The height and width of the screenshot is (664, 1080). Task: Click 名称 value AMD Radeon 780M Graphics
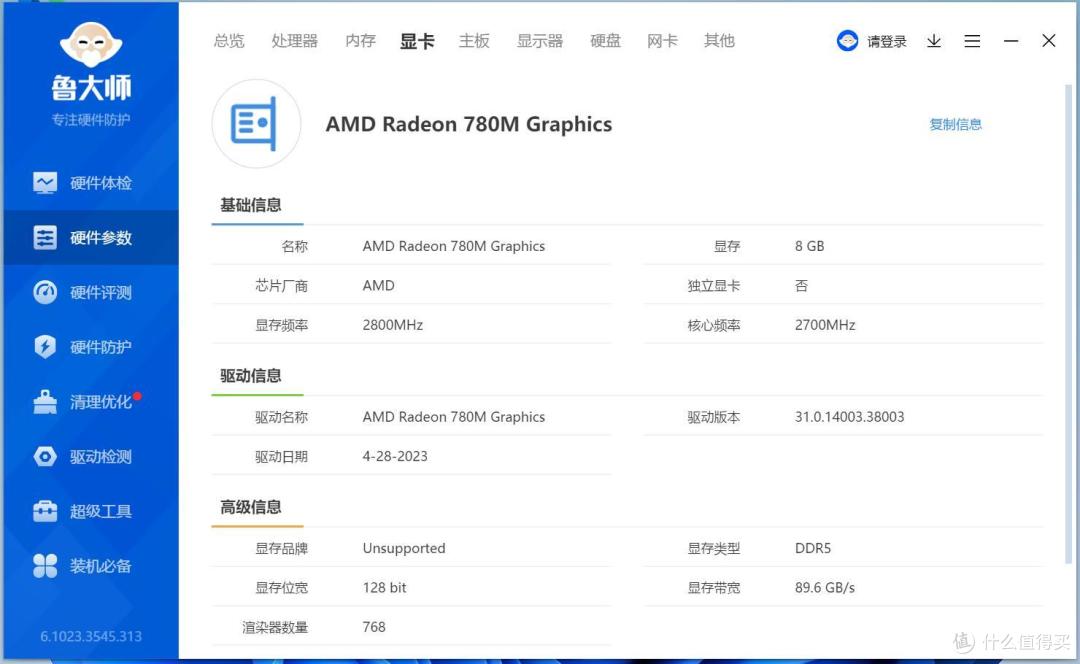coord(454,246)
